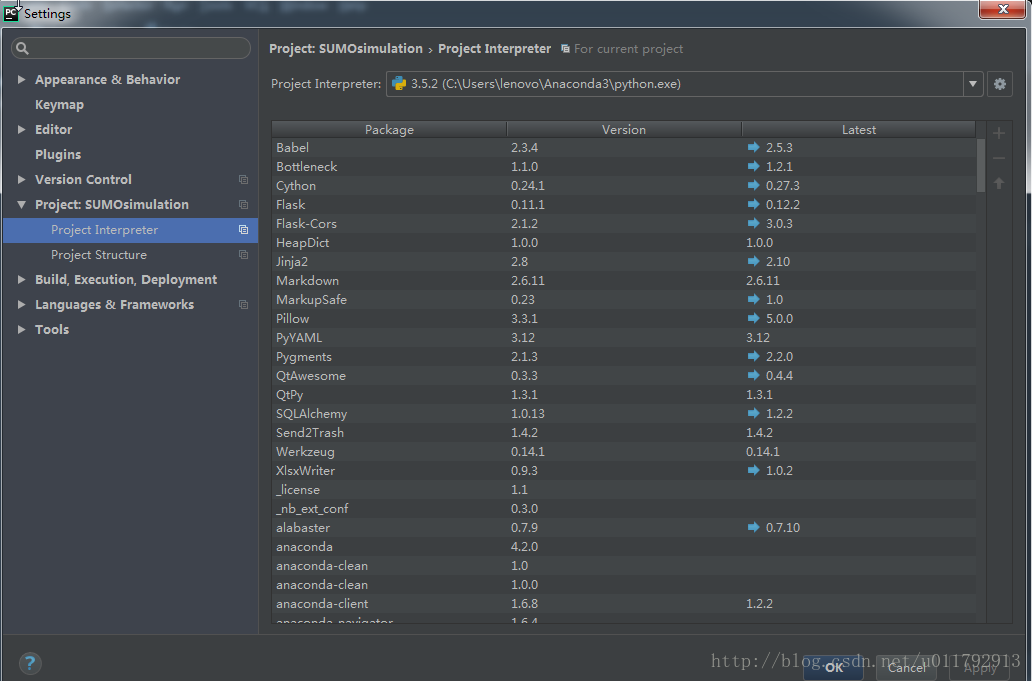Click the interpreter settings gear icon
The image size is (1032, 681).
999,84
